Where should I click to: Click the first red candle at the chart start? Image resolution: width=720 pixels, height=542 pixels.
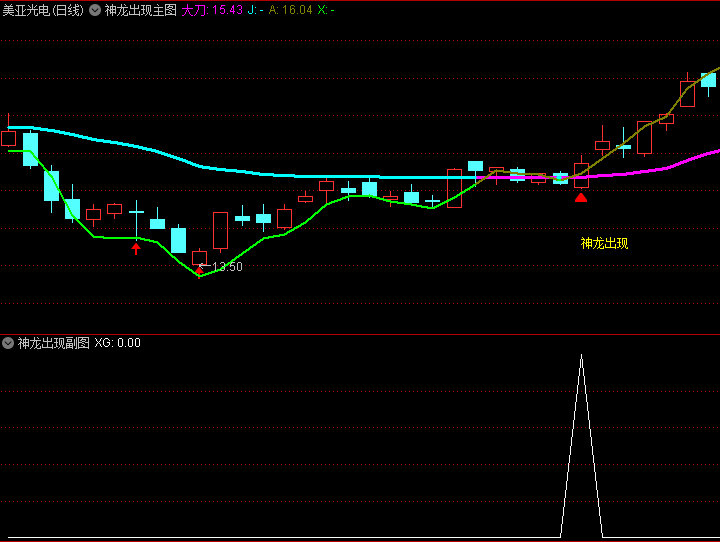click(x=8, y=138)
